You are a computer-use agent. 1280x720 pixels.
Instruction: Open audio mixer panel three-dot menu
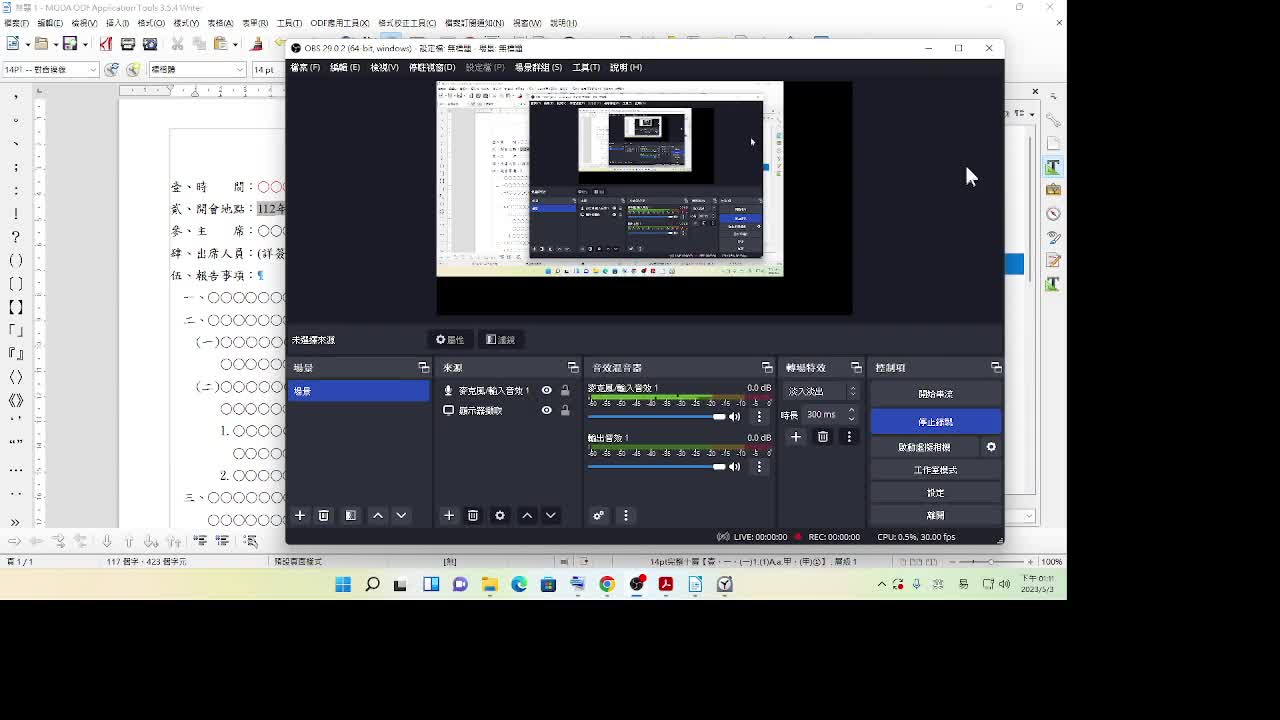(626, 515)
